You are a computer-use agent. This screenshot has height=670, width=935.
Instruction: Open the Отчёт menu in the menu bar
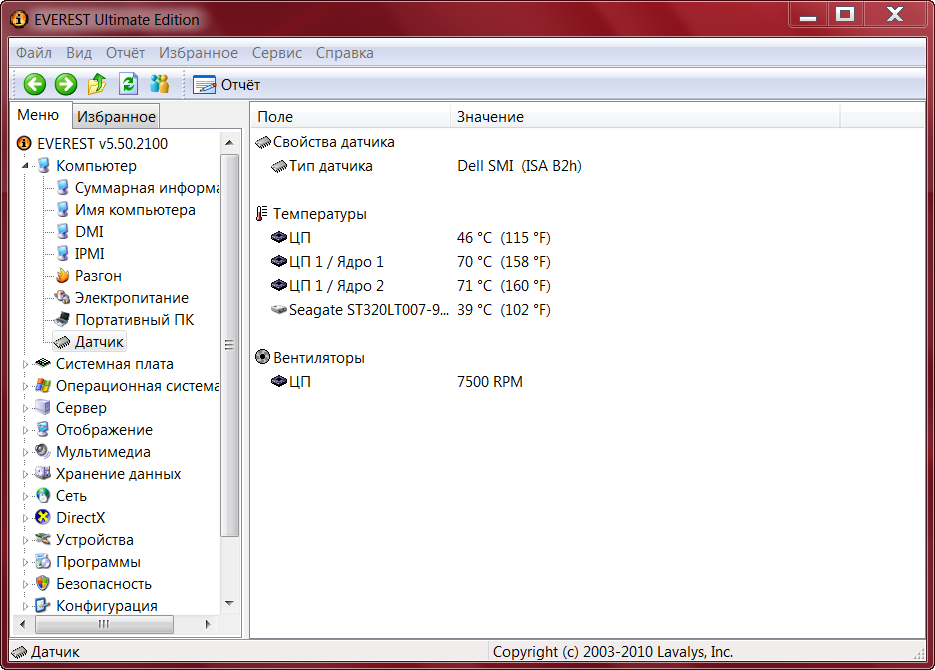pos(125,53)
